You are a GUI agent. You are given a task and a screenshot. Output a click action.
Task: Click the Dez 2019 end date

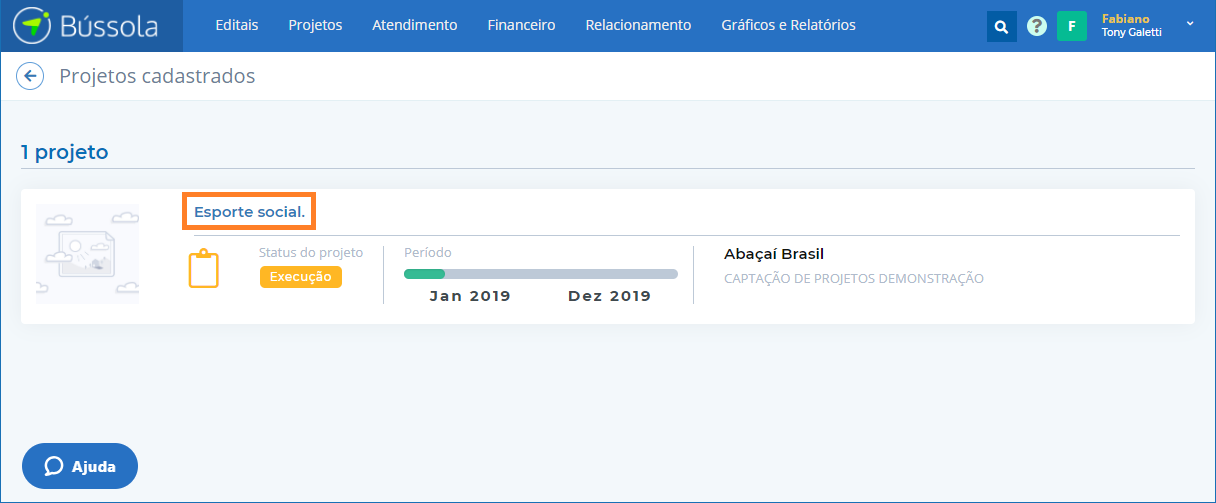(609, 296)
